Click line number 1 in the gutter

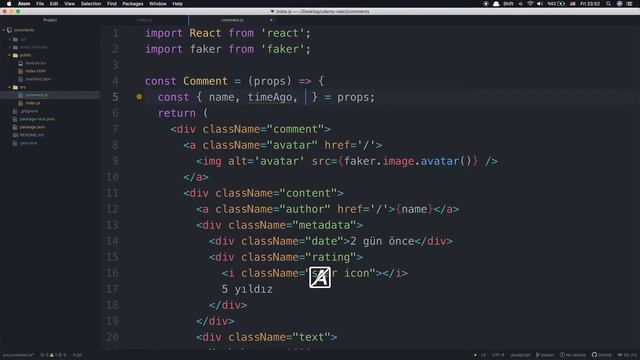point(116,33)
